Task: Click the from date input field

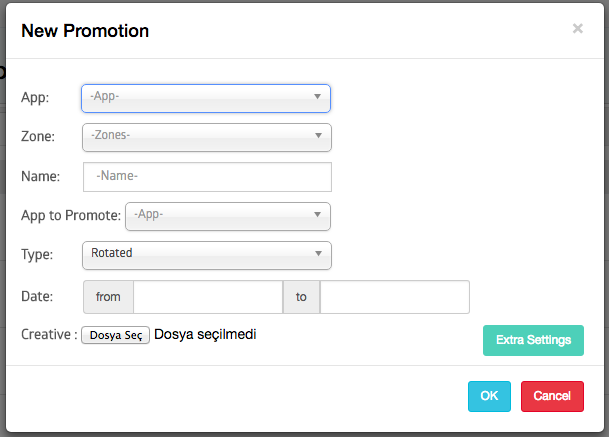Action: (208, 297)
